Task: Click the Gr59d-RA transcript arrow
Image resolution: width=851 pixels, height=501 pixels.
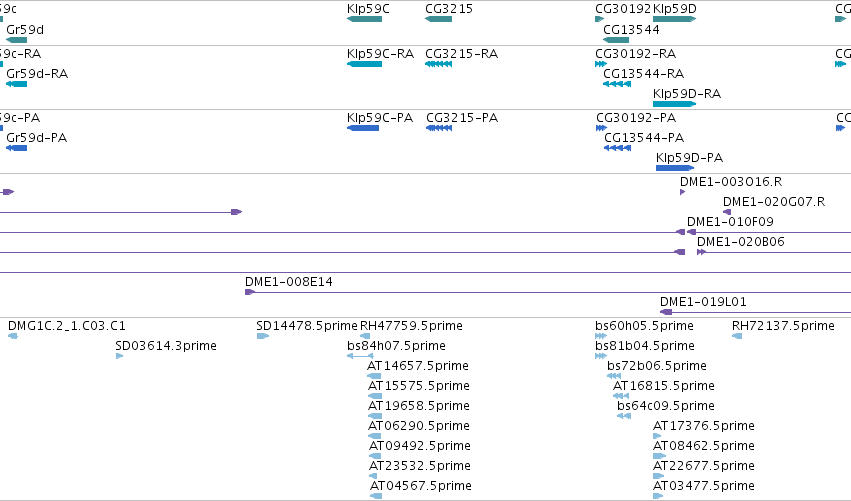Action: pyautogui.click(x=16, y=84)
